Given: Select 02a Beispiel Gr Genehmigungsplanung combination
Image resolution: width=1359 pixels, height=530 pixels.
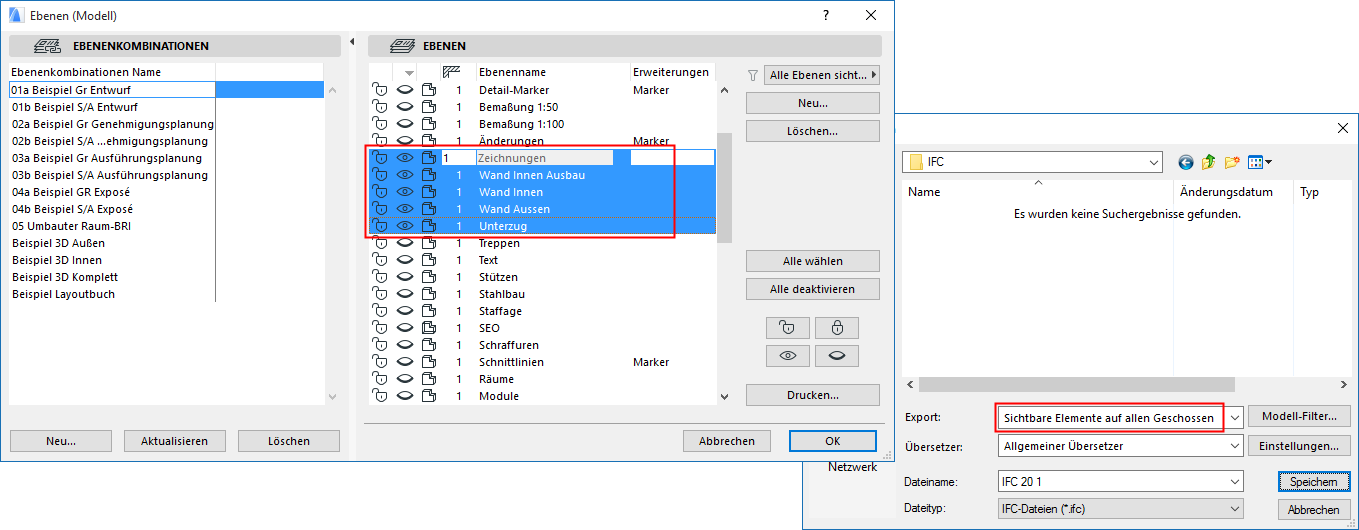Looking at the screenshot, I should (x=112, y=124).
